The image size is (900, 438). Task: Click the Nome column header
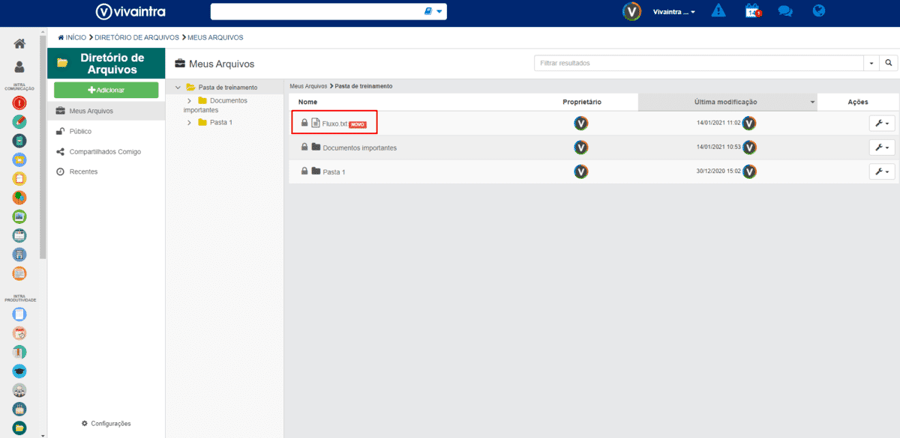click(x=308, y=102)
